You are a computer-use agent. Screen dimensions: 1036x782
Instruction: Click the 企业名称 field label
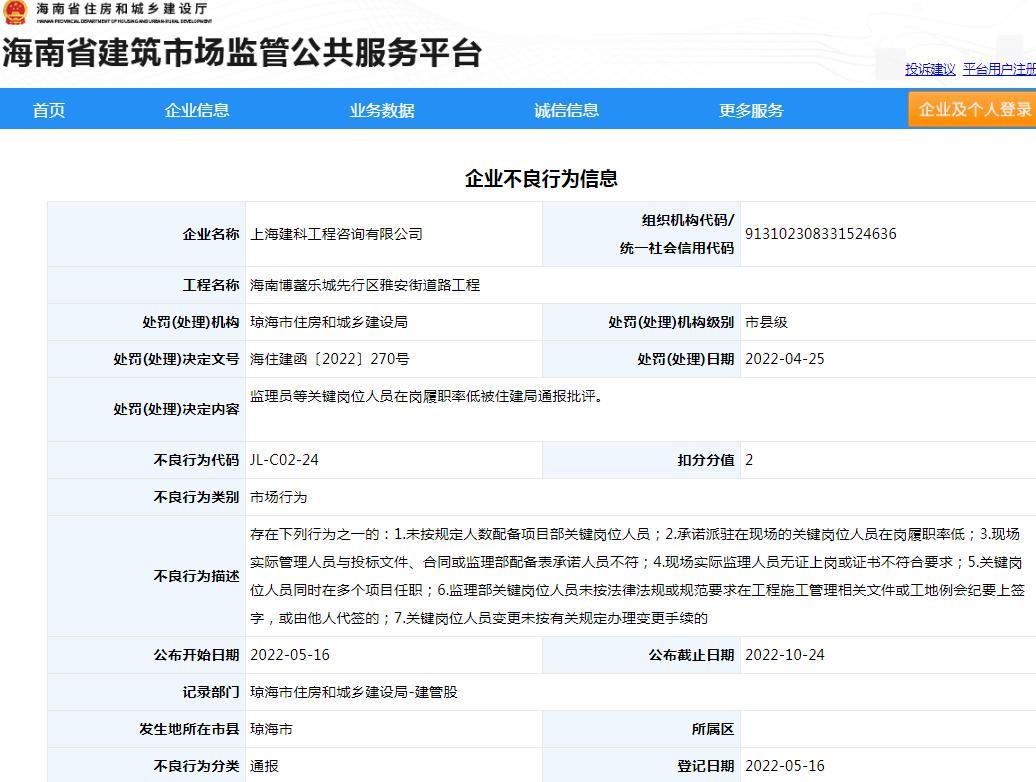211,234
